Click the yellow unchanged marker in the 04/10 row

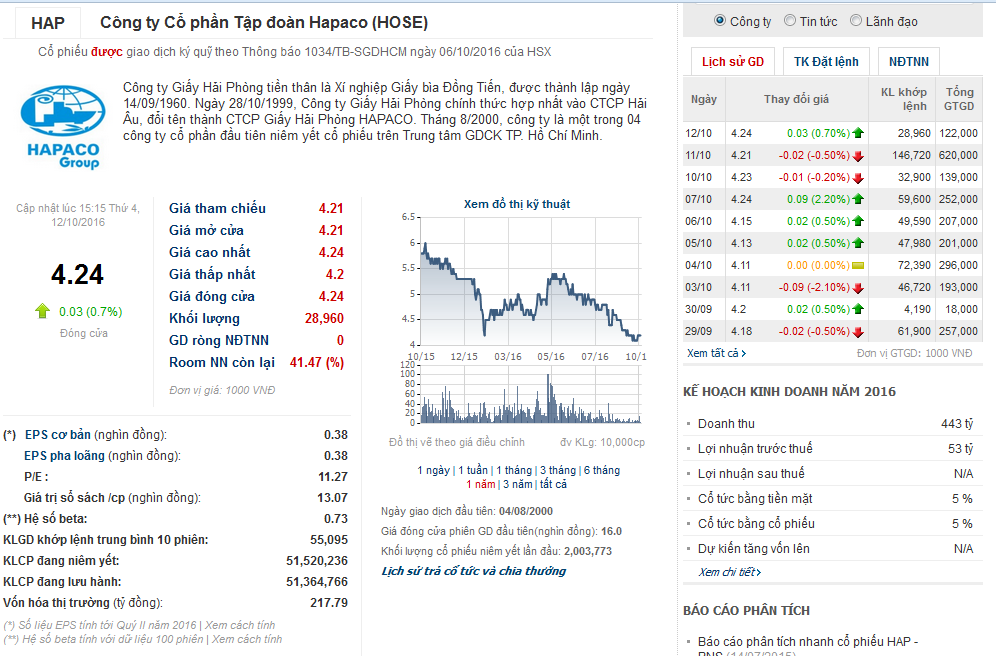point(858,265)
